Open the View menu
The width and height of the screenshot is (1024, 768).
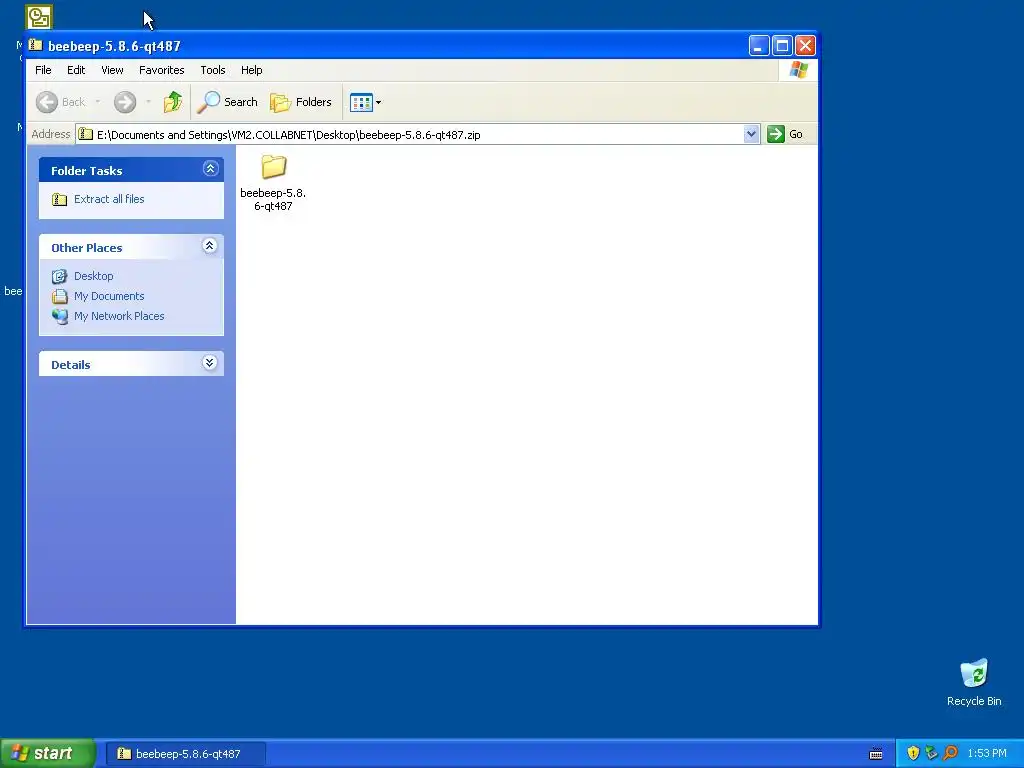pos(112,70)
